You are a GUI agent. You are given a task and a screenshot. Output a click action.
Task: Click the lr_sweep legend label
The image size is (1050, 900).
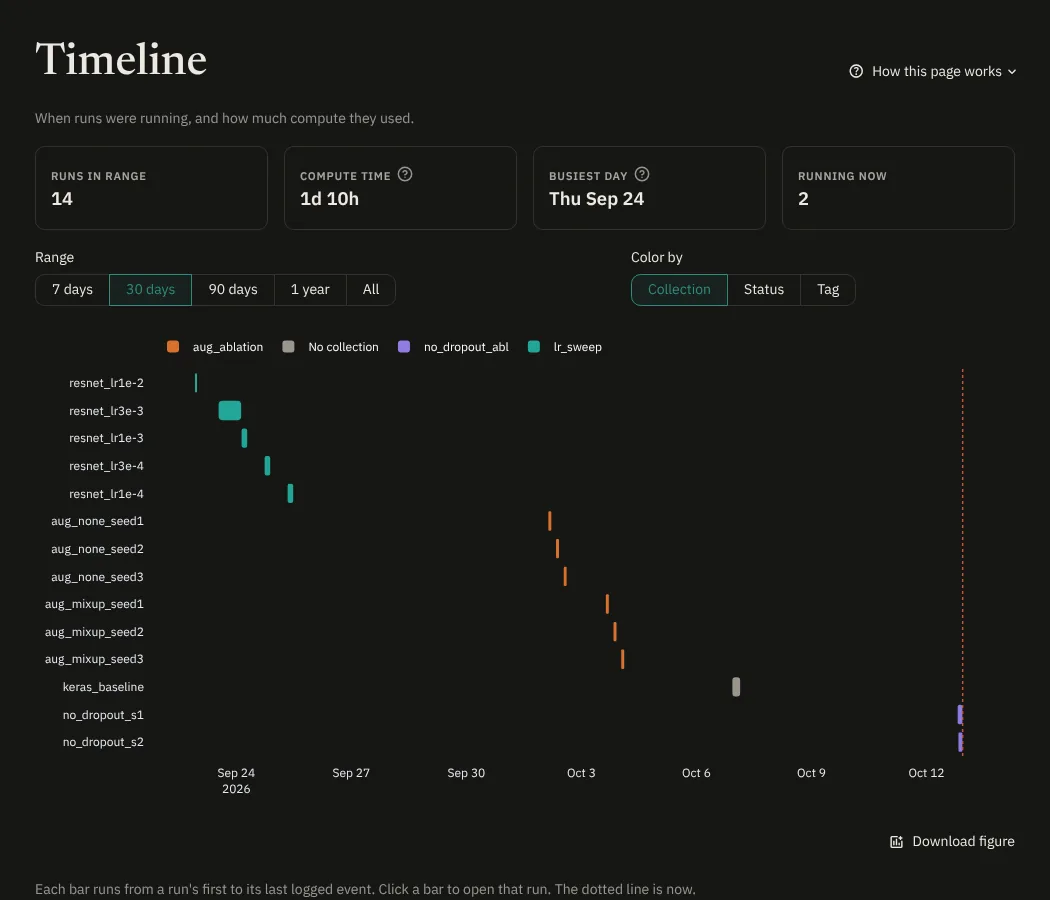(x=577, y=347)
